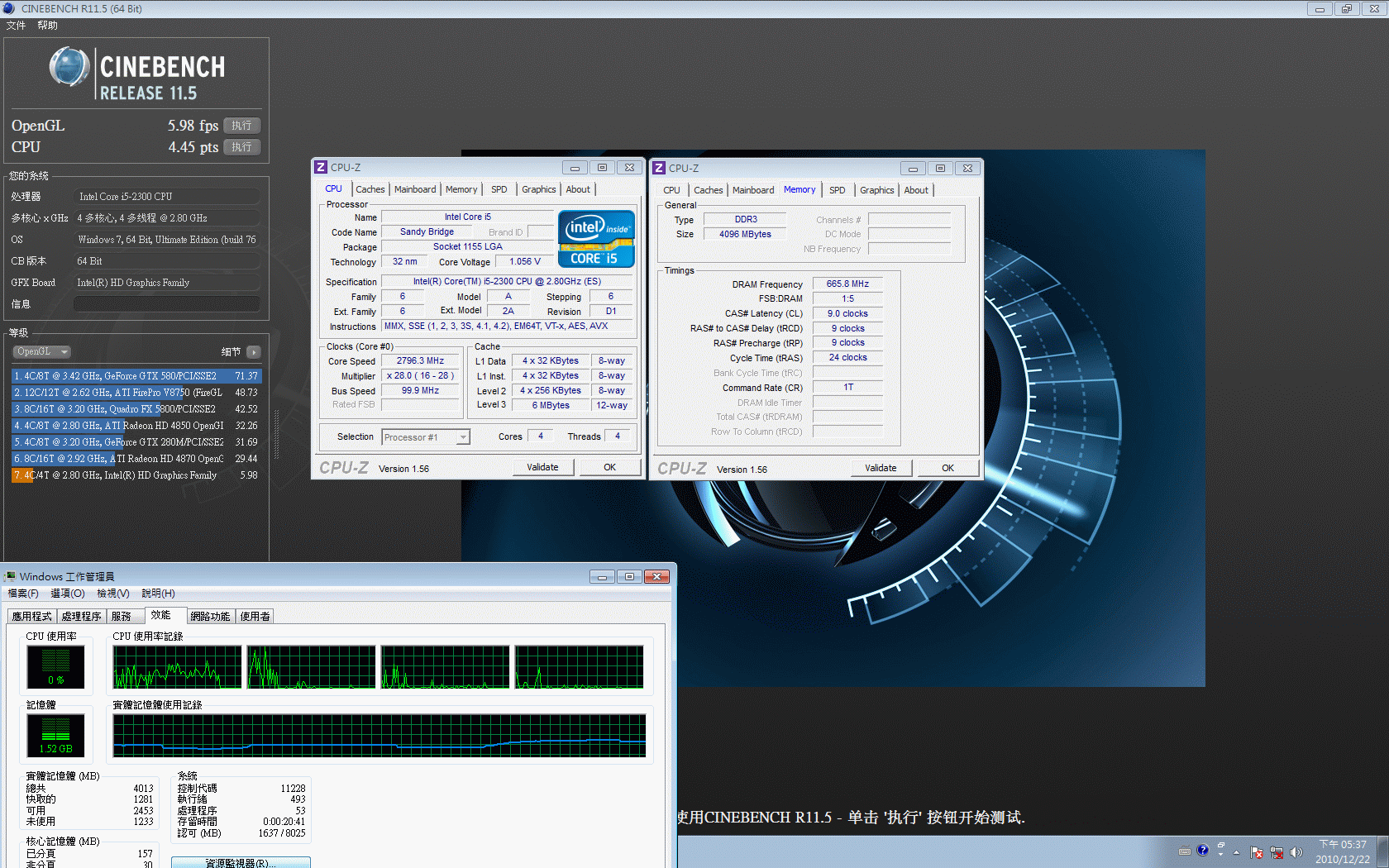Switch to Mainboard tab in right CPU-Z
This screenshot has width=1389, height=868.
click(753, 190)
